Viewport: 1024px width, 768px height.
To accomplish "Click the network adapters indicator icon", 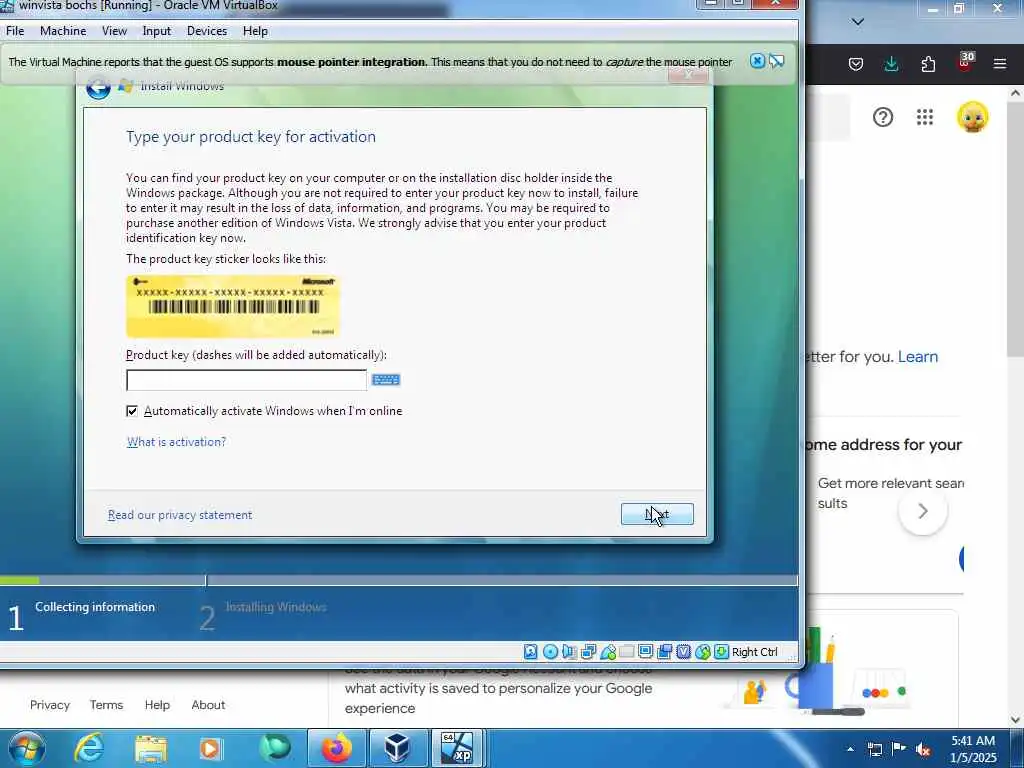I will click(x=588, y=652).
